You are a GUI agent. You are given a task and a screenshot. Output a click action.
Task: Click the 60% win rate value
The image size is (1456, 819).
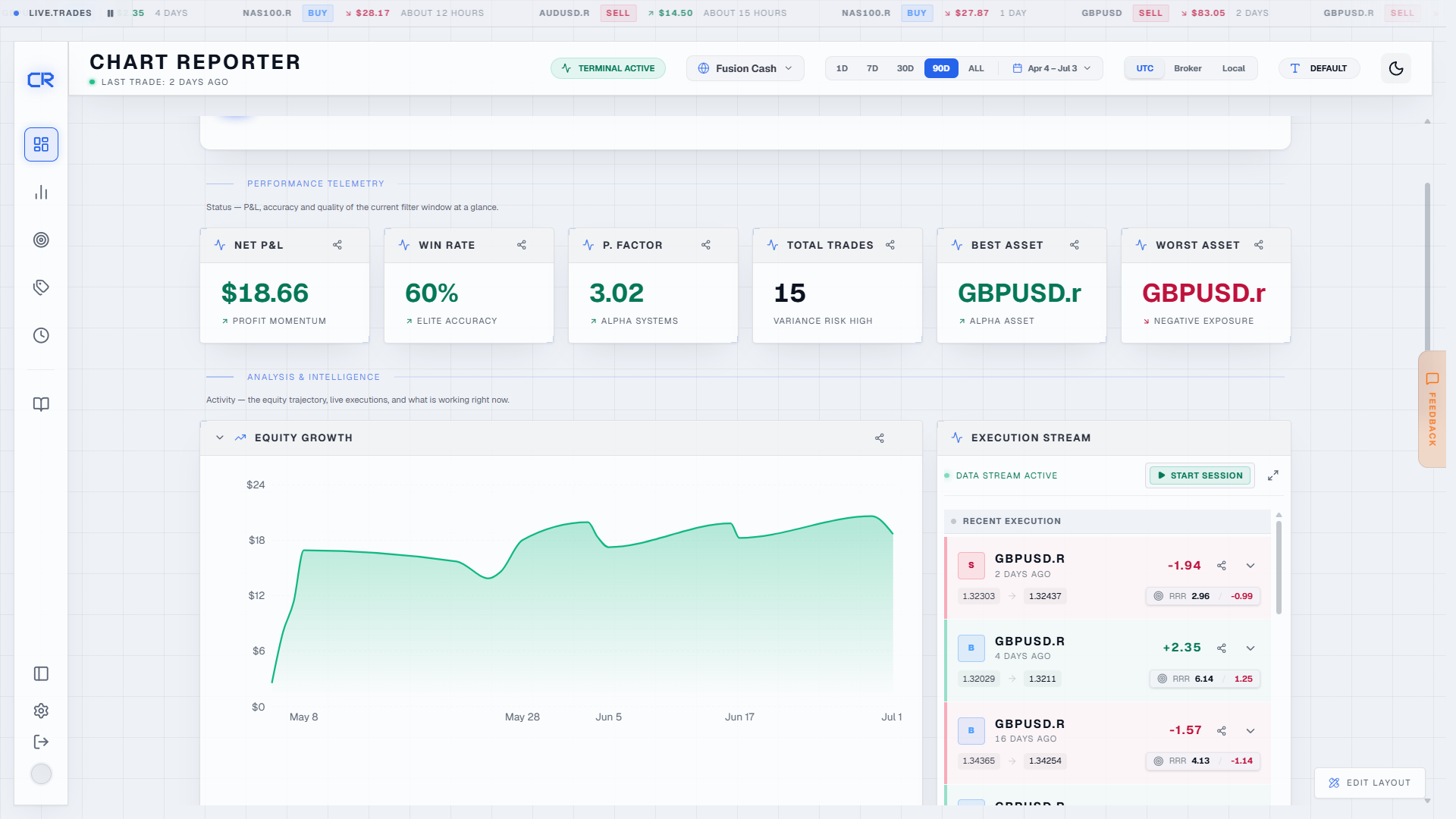pos(431,293)
